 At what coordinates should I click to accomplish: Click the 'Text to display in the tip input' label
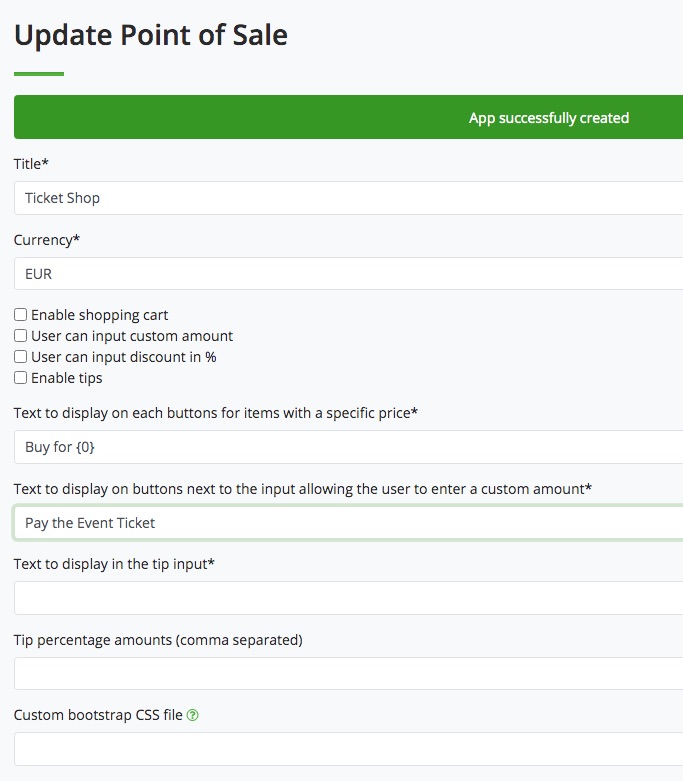[114, 564]
